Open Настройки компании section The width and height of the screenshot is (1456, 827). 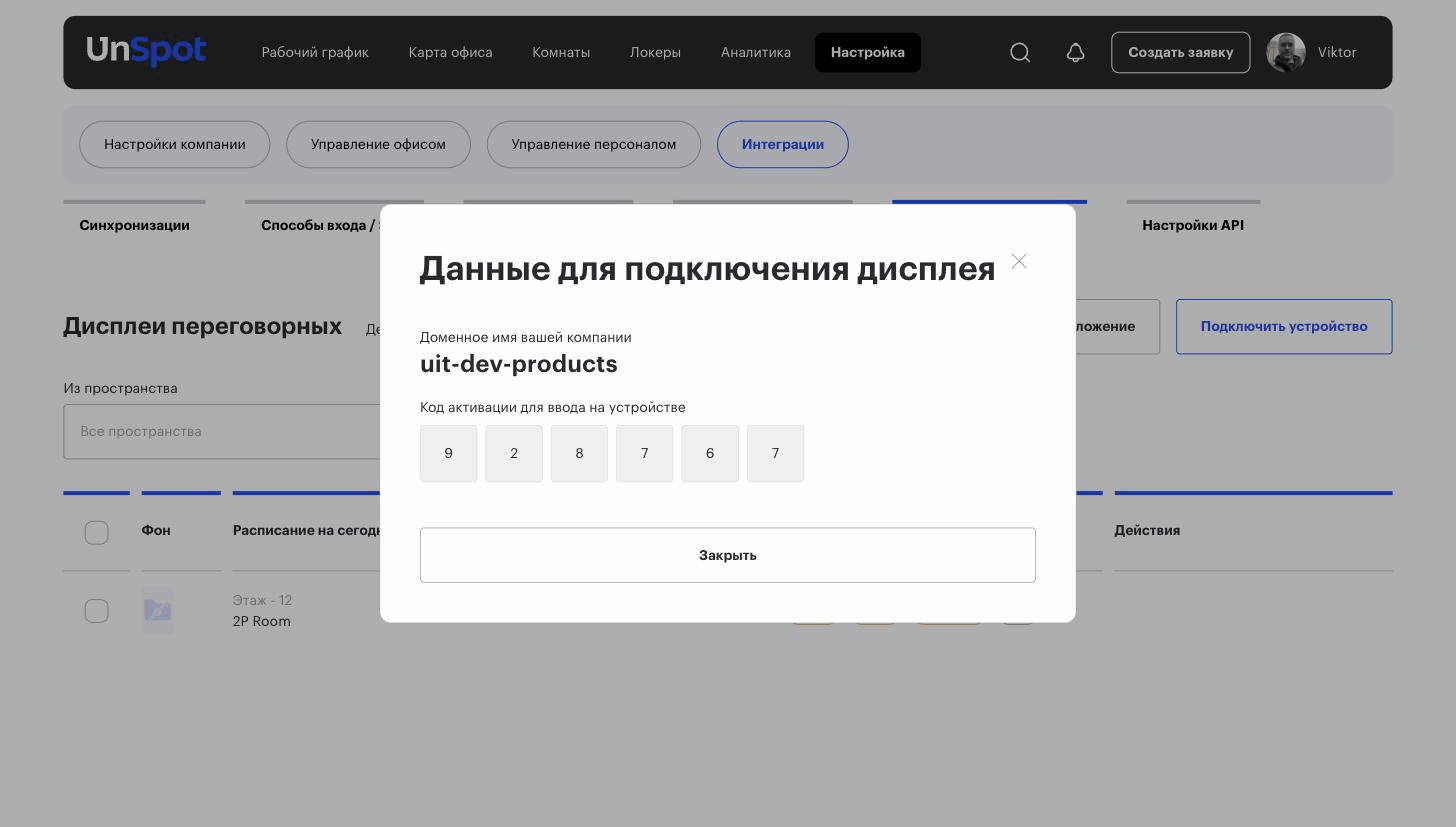(175, 144)
